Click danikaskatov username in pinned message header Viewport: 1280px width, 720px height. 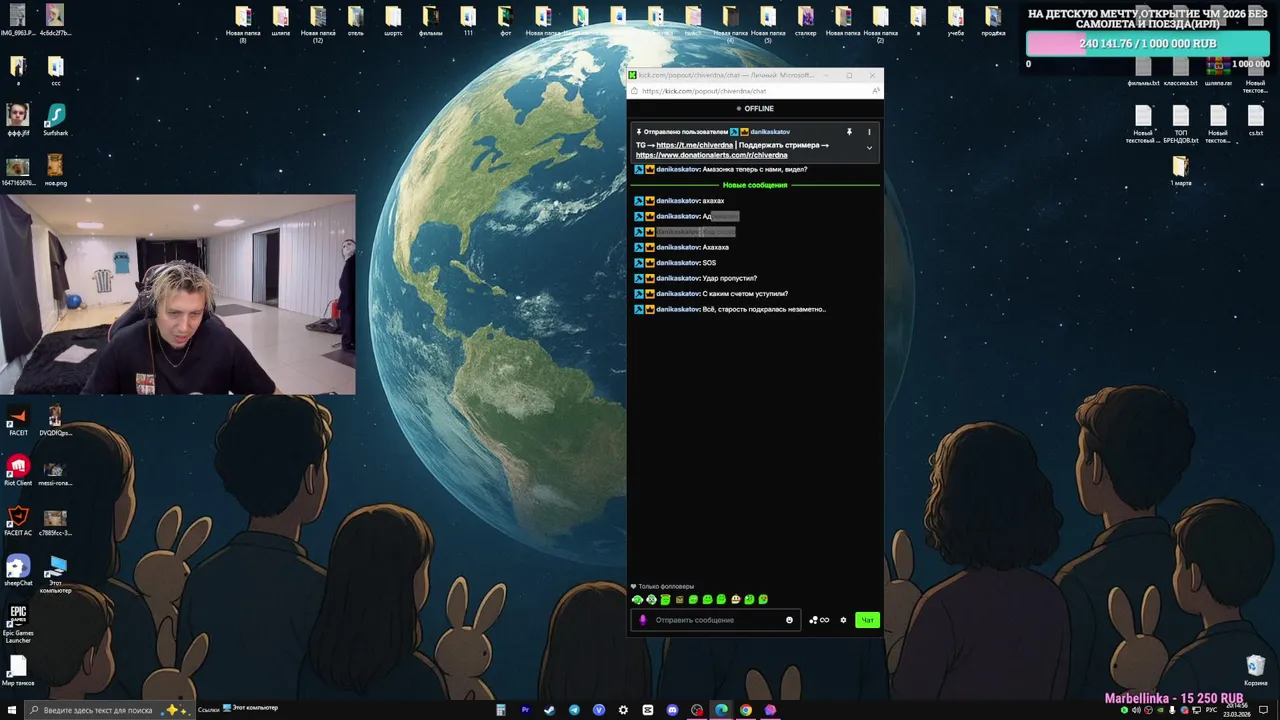click(770, 132)
